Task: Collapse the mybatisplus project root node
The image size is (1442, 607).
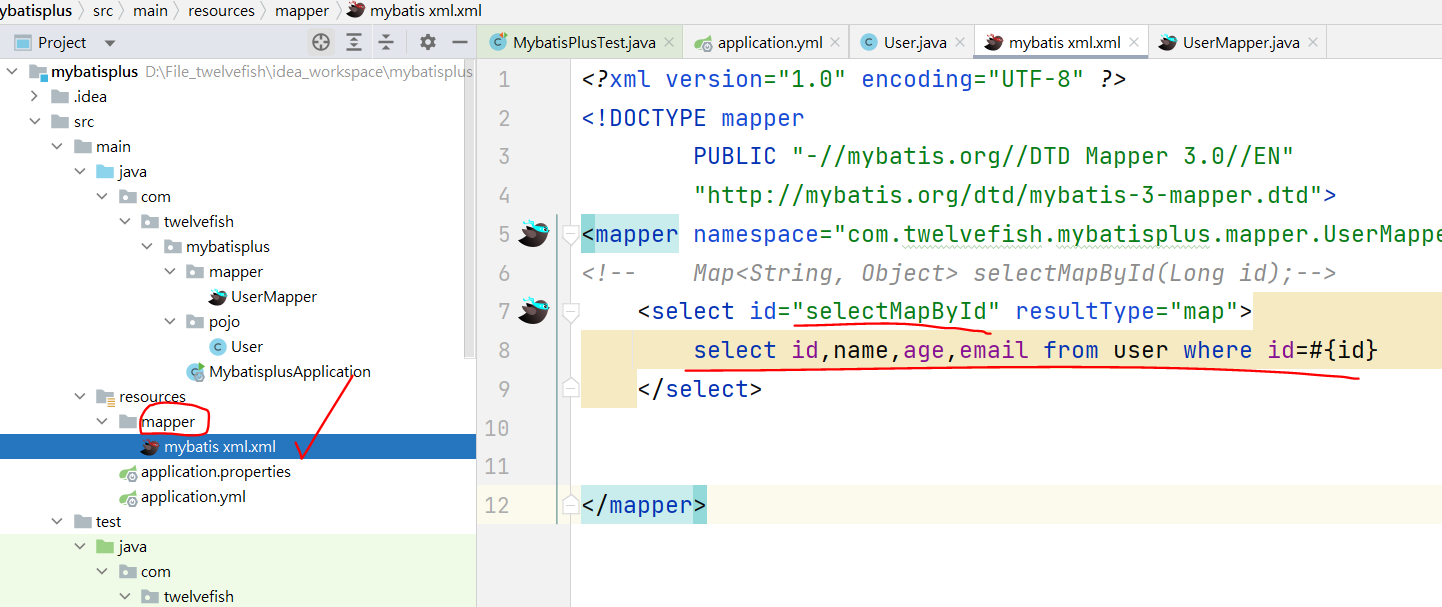Action: click(12, 72)
